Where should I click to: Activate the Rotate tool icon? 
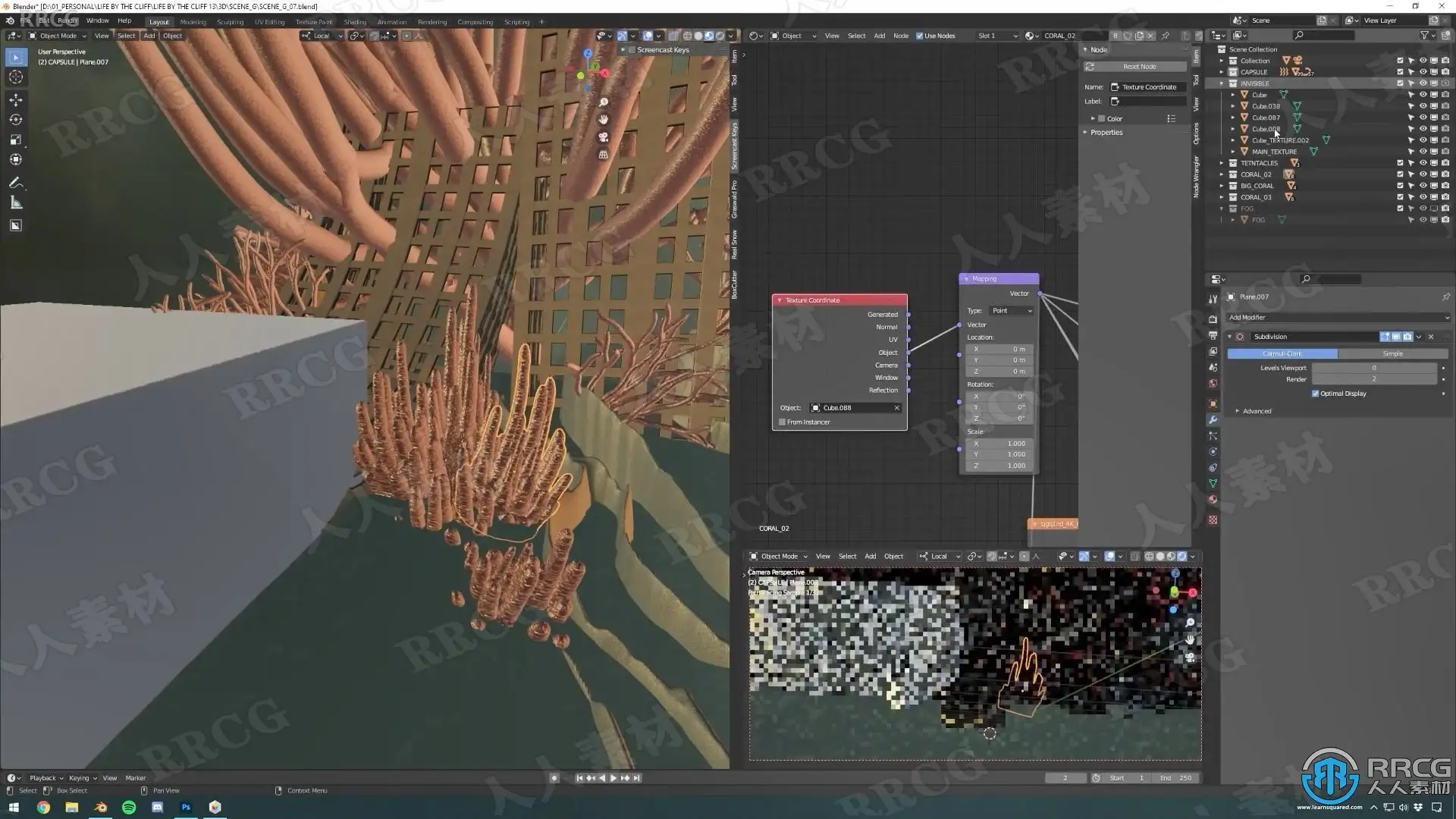click(x=16, y=120)
